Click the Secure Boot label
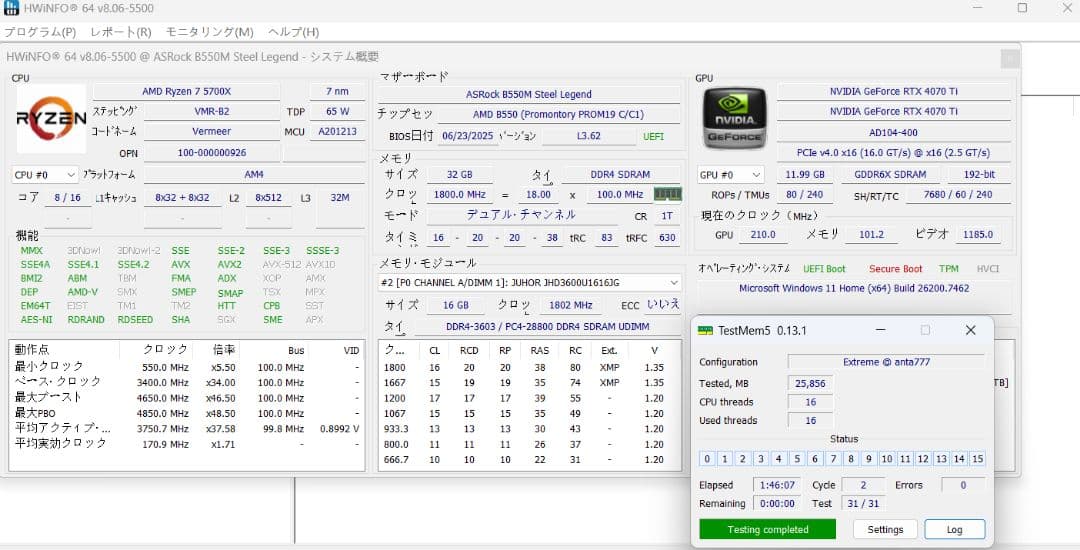 [895, 269]
